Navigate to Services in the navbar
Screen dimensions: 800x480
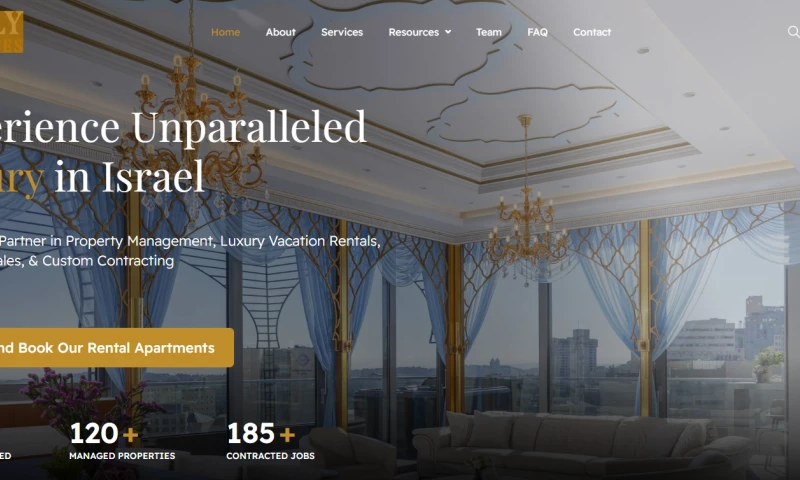click(342, 32)
